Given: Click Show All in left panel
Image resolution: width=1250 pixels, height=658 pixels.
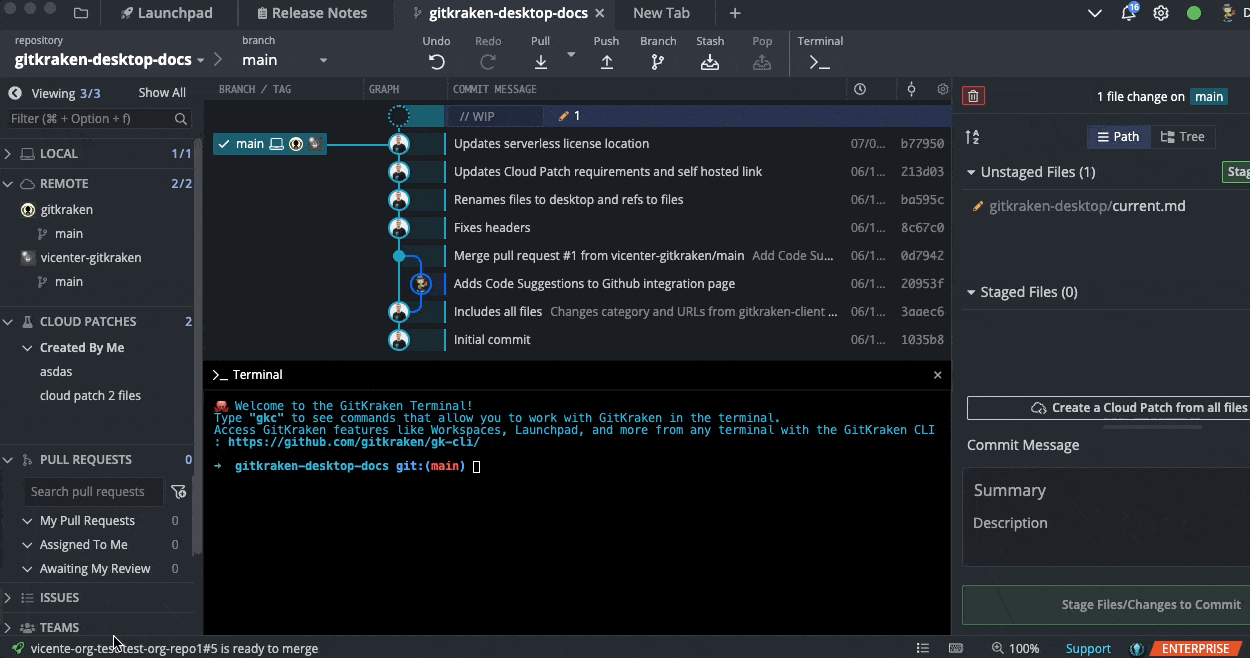Looking at the screenshot, I should point(162,93).
